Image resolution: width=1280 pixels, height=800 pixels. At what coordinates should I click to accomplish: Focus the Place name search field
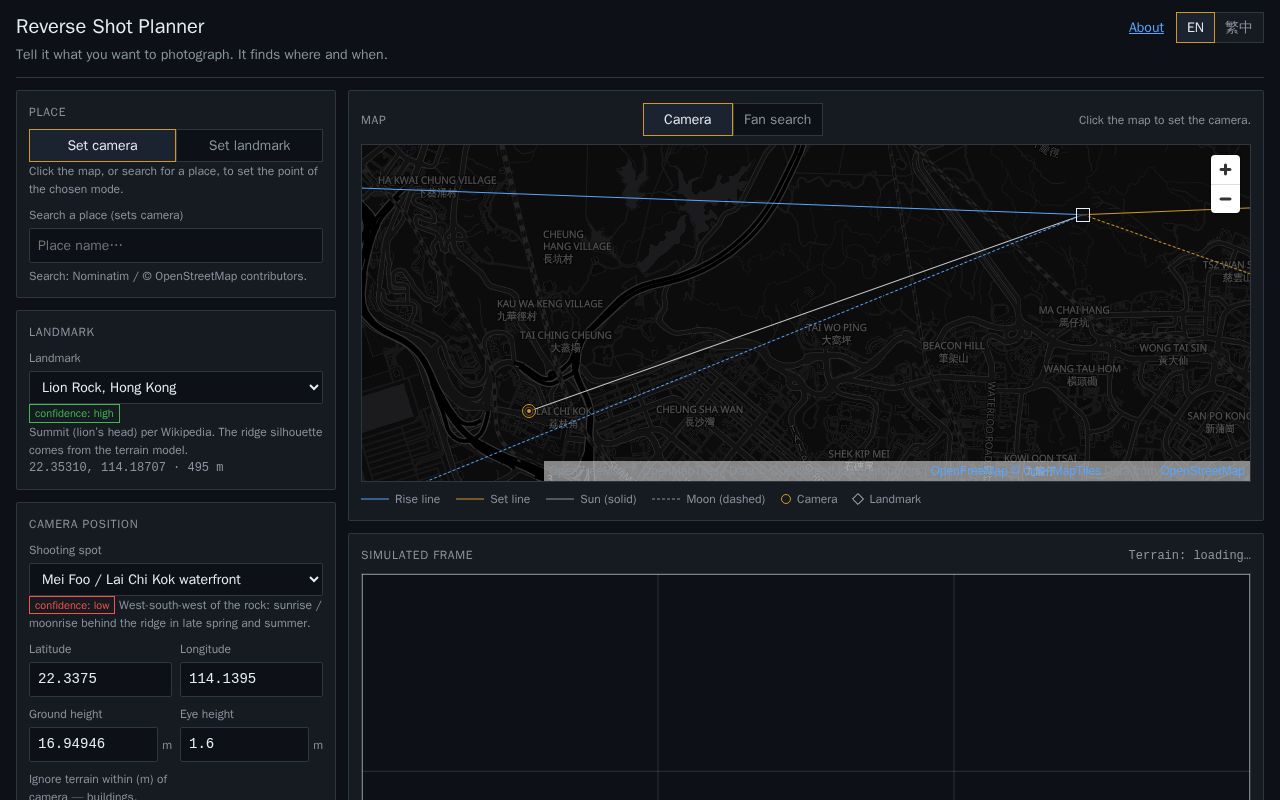tap(176, 245)
